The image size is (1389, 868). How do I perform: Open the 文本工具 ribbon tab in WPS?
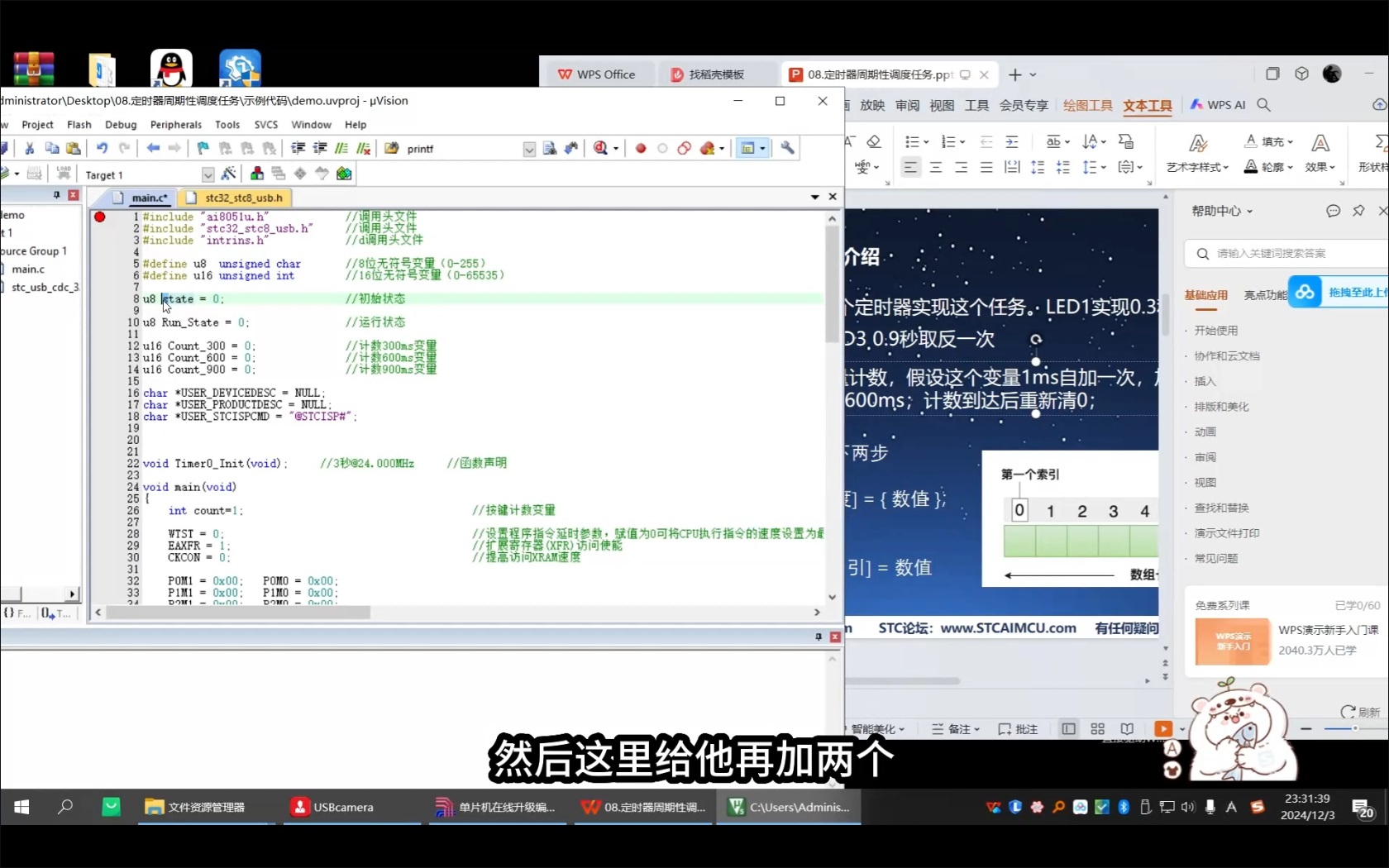point(1147,105)
